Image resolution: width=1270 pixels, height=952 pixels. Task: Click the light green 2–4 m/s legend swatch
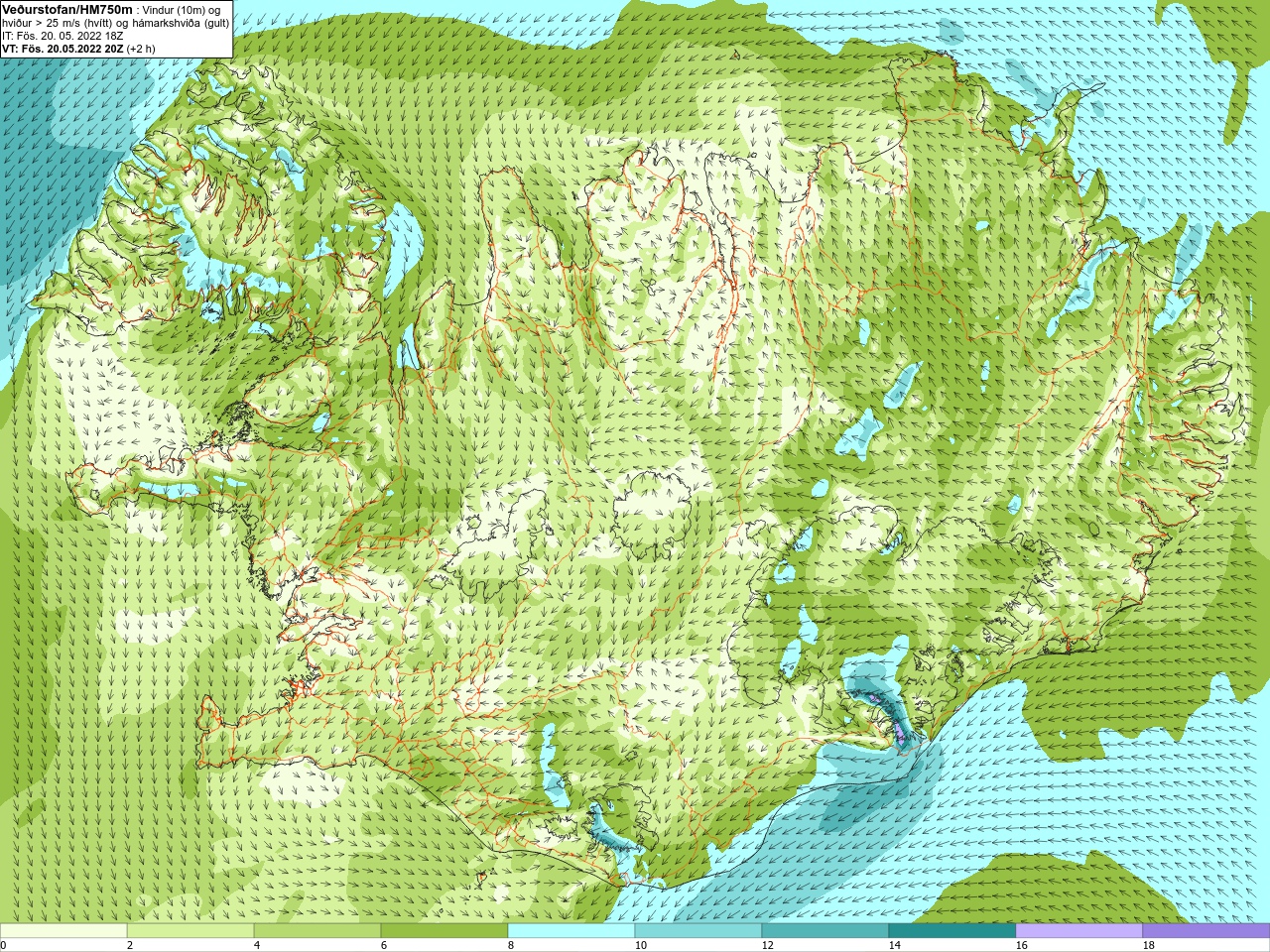pyautogui.click(x=190, y=931)
